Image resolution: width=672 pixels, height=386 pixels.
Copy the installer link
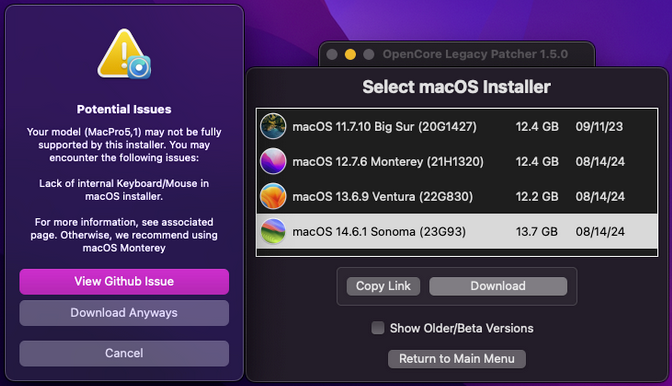(x=383, y=286)
